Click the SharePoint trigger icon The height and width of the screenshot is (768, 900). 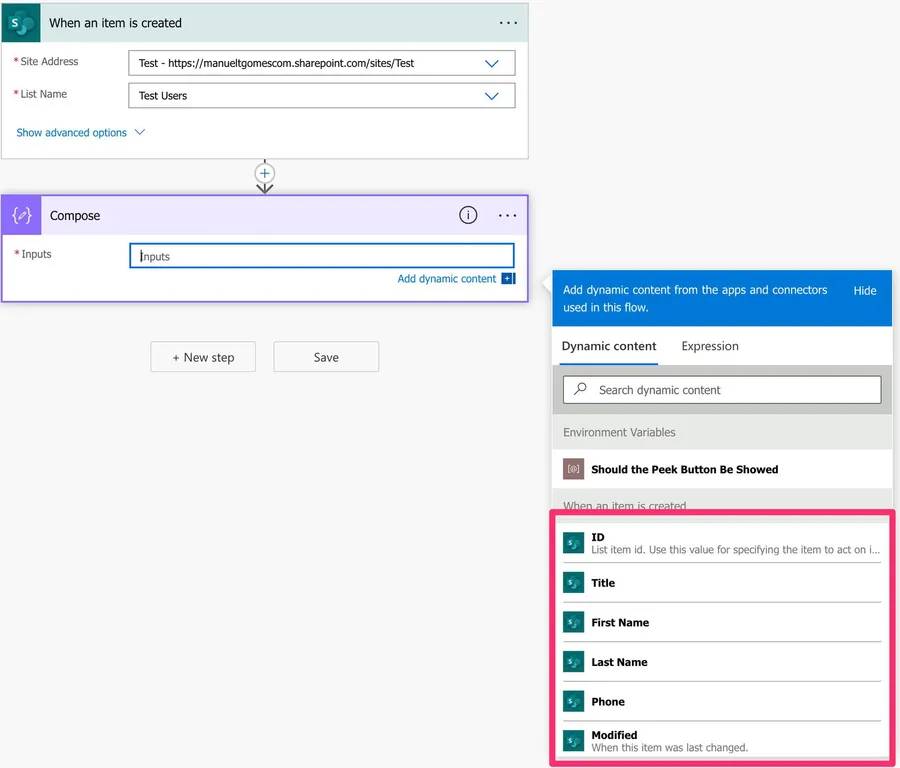click(22, 22)
